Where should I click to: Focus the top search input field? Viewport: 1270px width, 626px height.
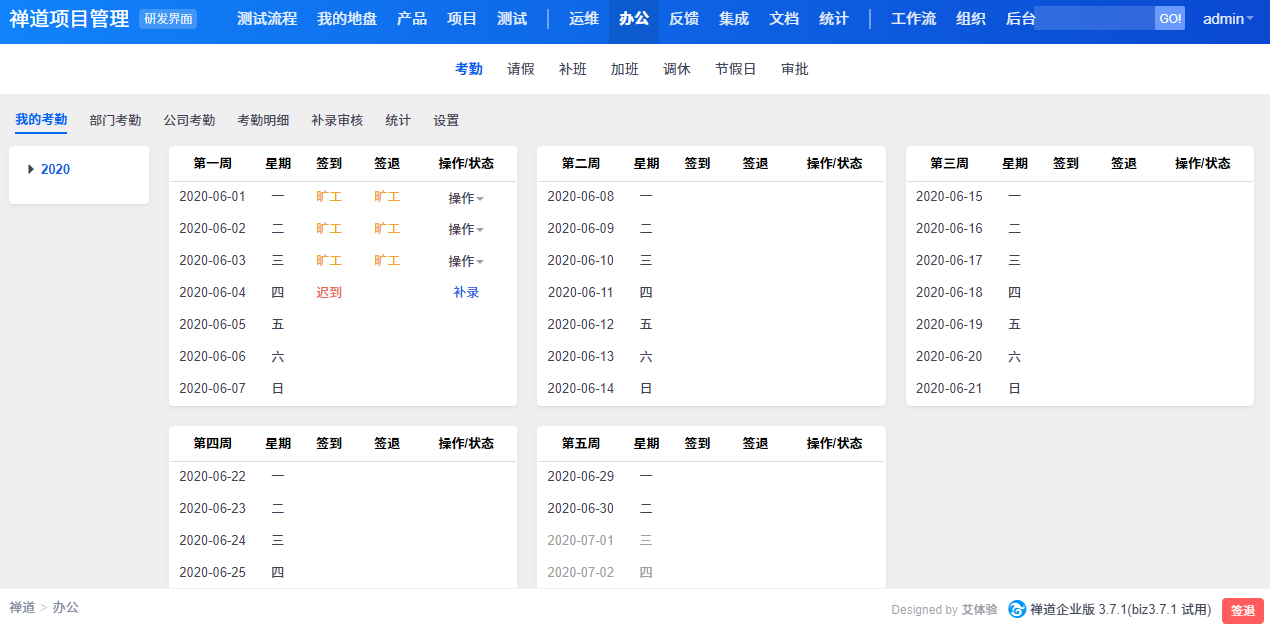[1094, 19]
